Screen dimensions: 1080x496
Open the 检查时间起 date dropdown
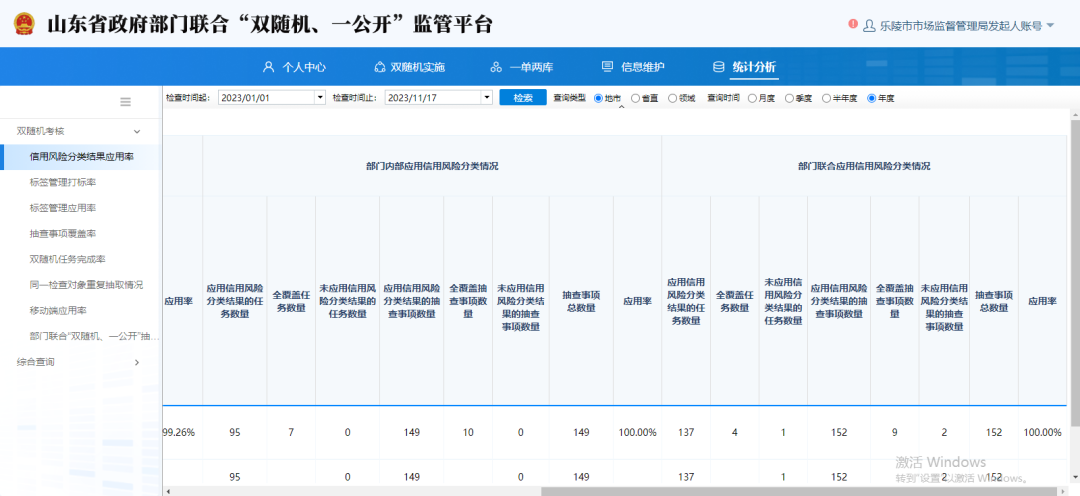tap(320, 98)
